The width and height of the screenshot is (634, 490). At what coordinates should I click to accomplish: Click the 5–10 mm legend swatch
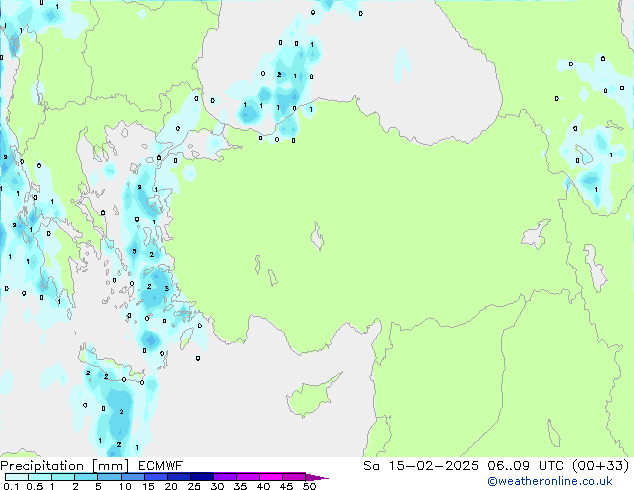[x=110, y=477]
